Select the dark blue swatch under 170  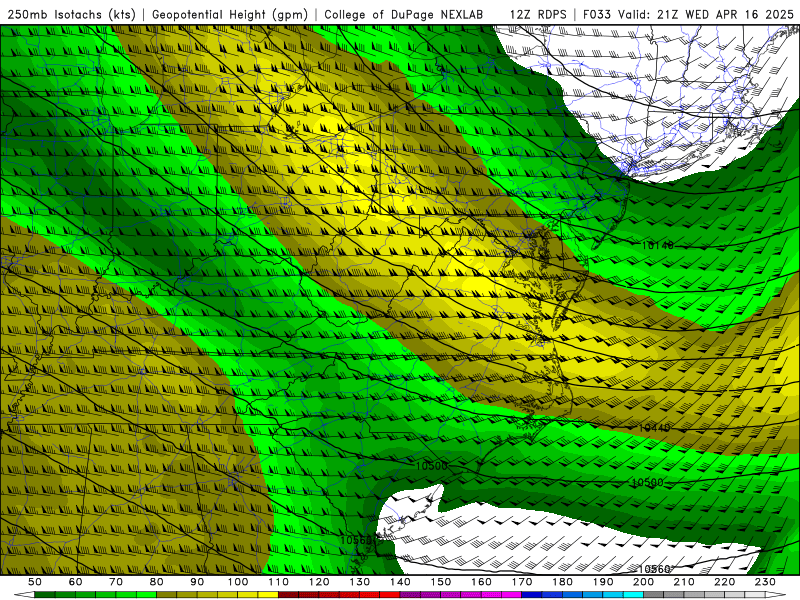532,595
